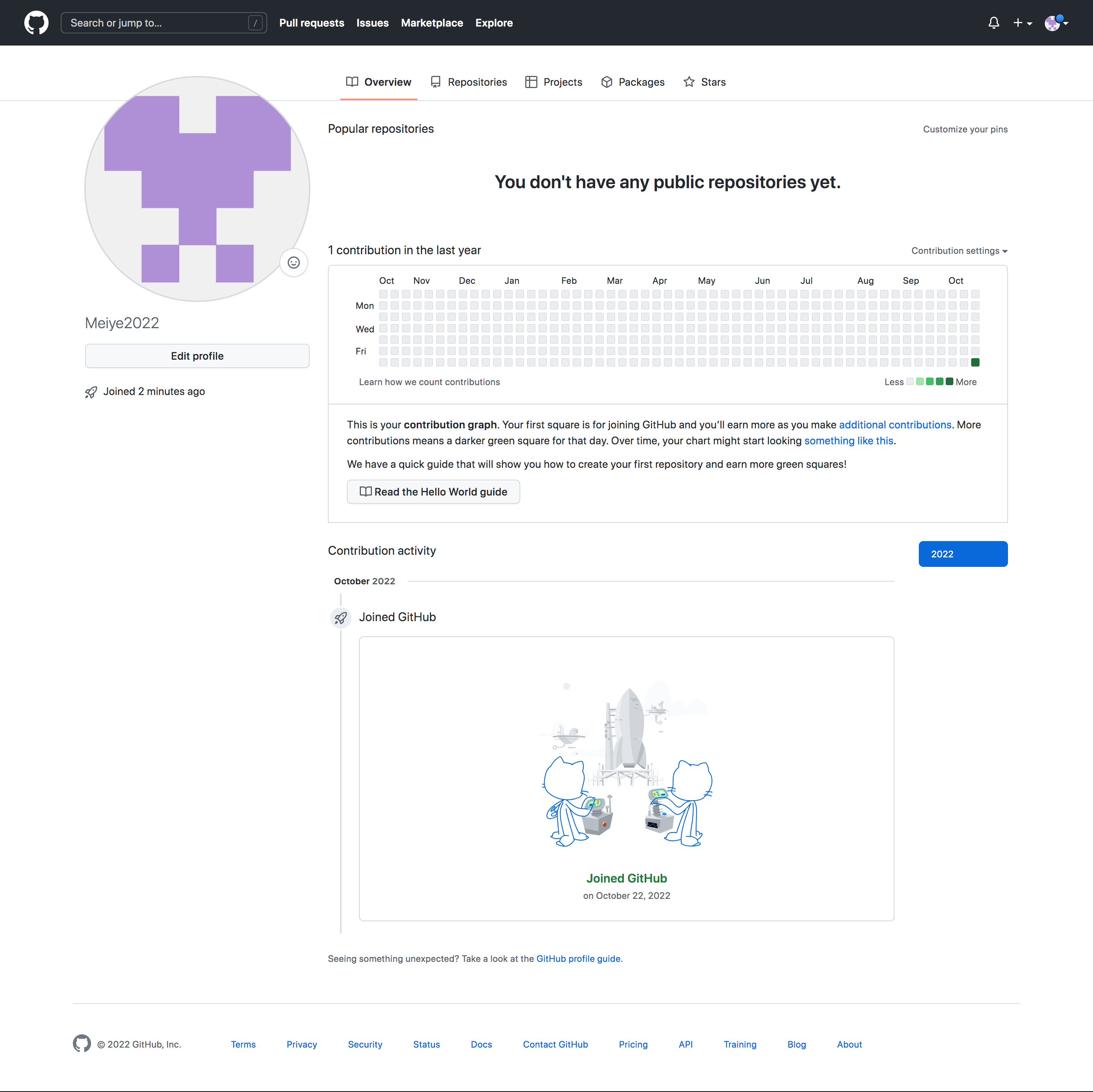Open the Security footer link
The width and height of the screenshot is (1093, 1092).
pos(365,1045)
